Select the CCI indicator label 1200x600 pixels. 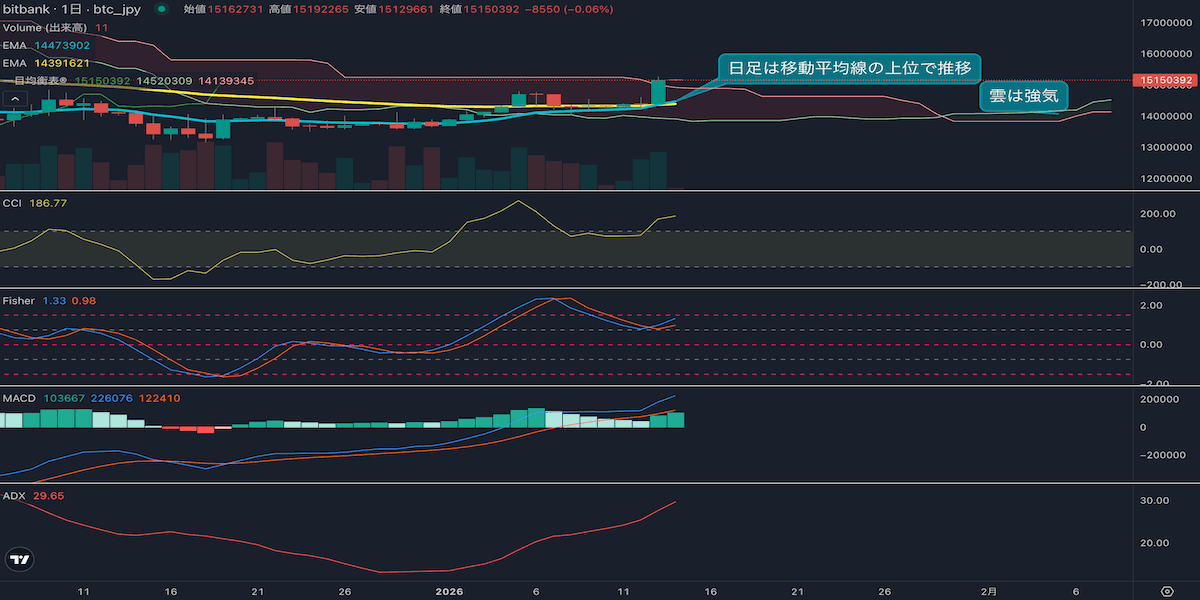click(x=13, y=203)
